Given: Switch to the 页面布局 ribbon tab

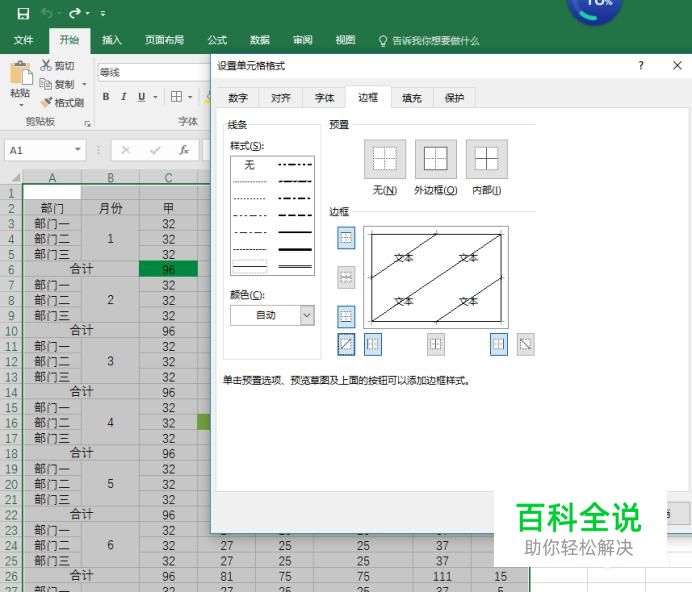Looking at the screenshot, I should click(165, 41).
